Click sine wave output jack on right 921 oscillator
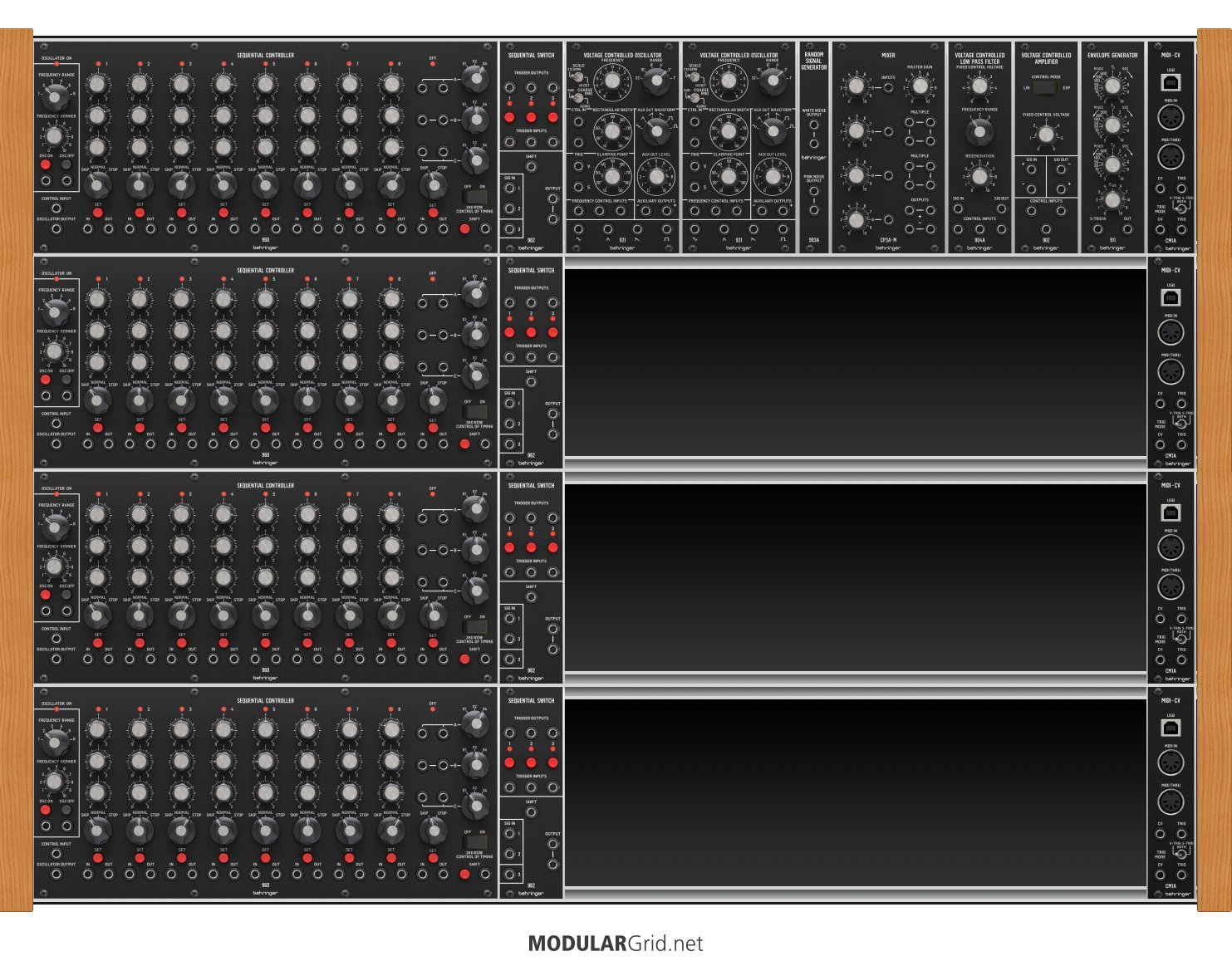 (x=695, y=229)
